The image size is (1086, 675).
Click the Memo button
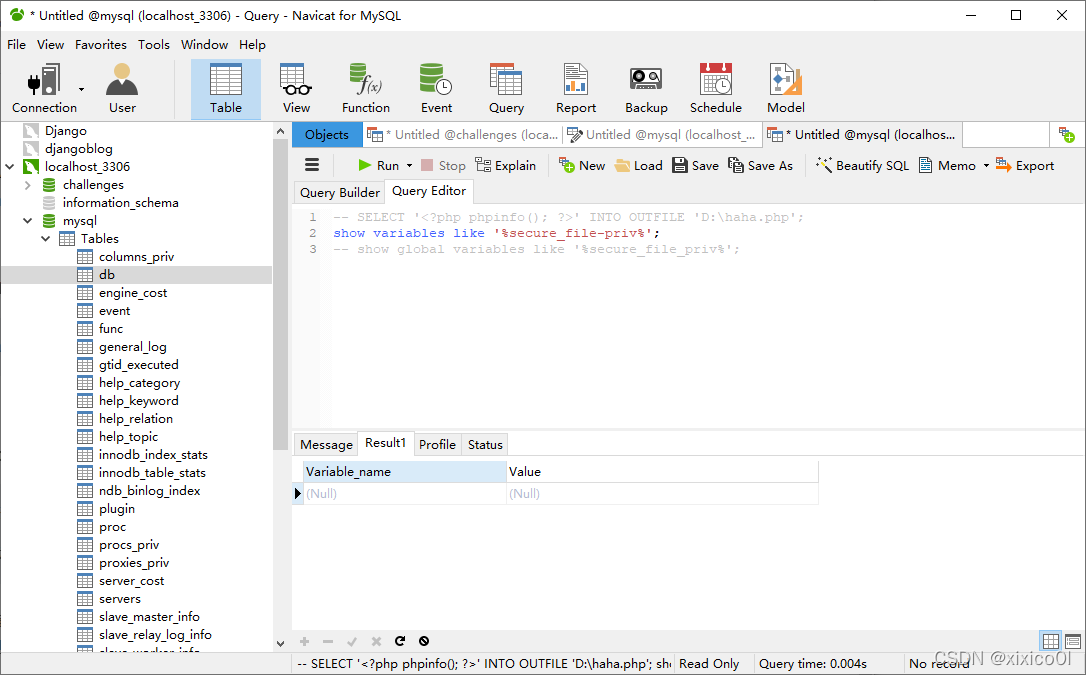(947, 165)
